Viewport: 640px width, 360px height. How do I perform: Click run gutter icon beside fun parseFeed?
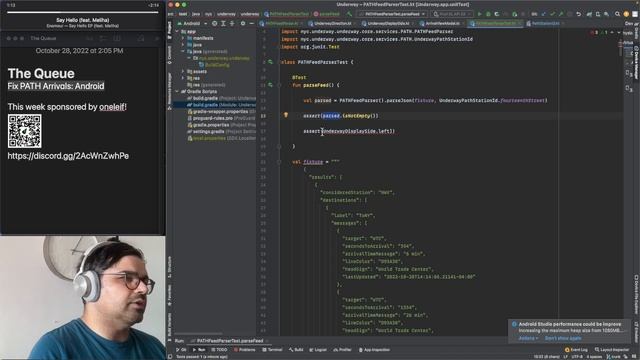click(x=270, y=85)
